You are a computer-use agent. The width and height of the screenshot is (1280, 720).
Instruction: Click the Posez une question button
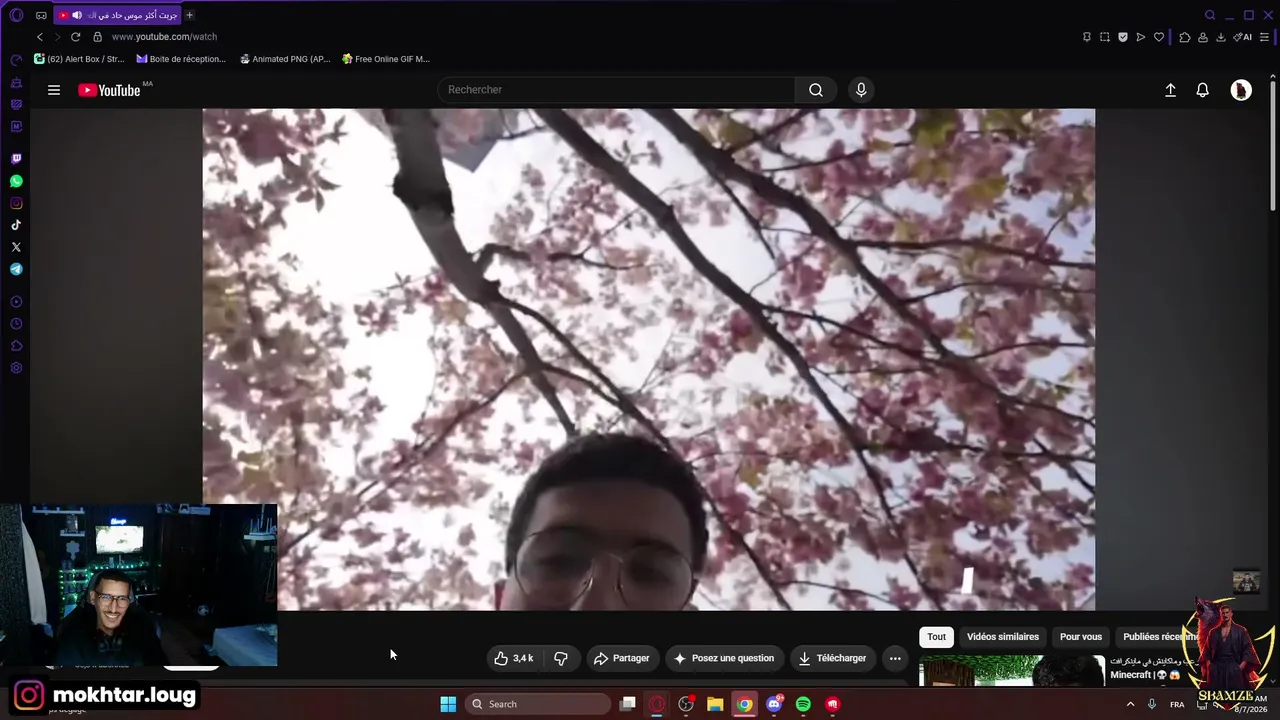[724, 658]
